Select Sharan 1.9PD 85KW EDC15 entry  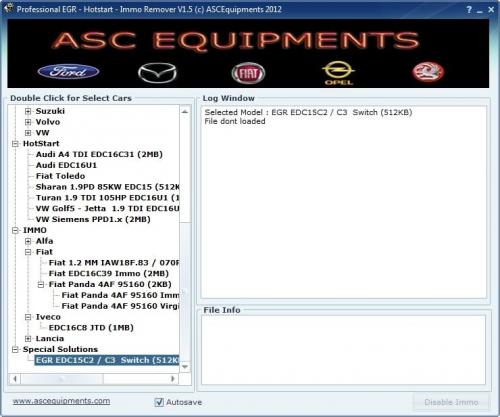tap(107, 187)
